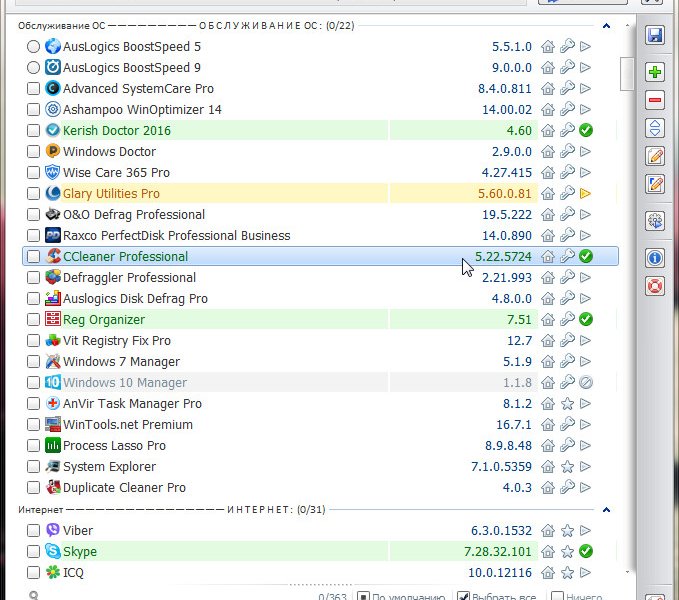Click key icon for Process Lasso Pro
The width and height of the screenshot is (679, 600).
(x=567, y=445)
